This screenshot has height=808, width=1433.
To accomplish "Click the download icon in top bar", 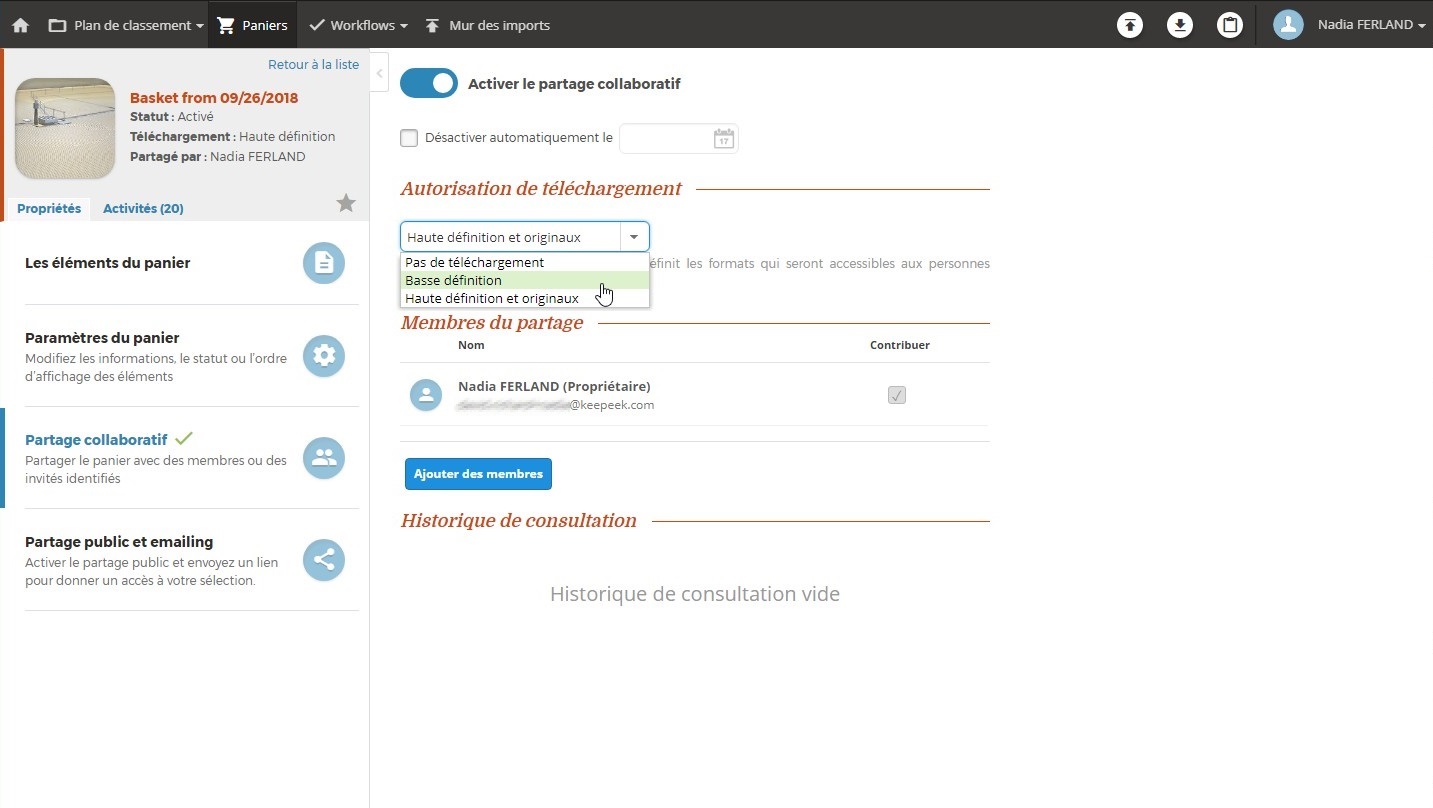I will click(1180, 25).
